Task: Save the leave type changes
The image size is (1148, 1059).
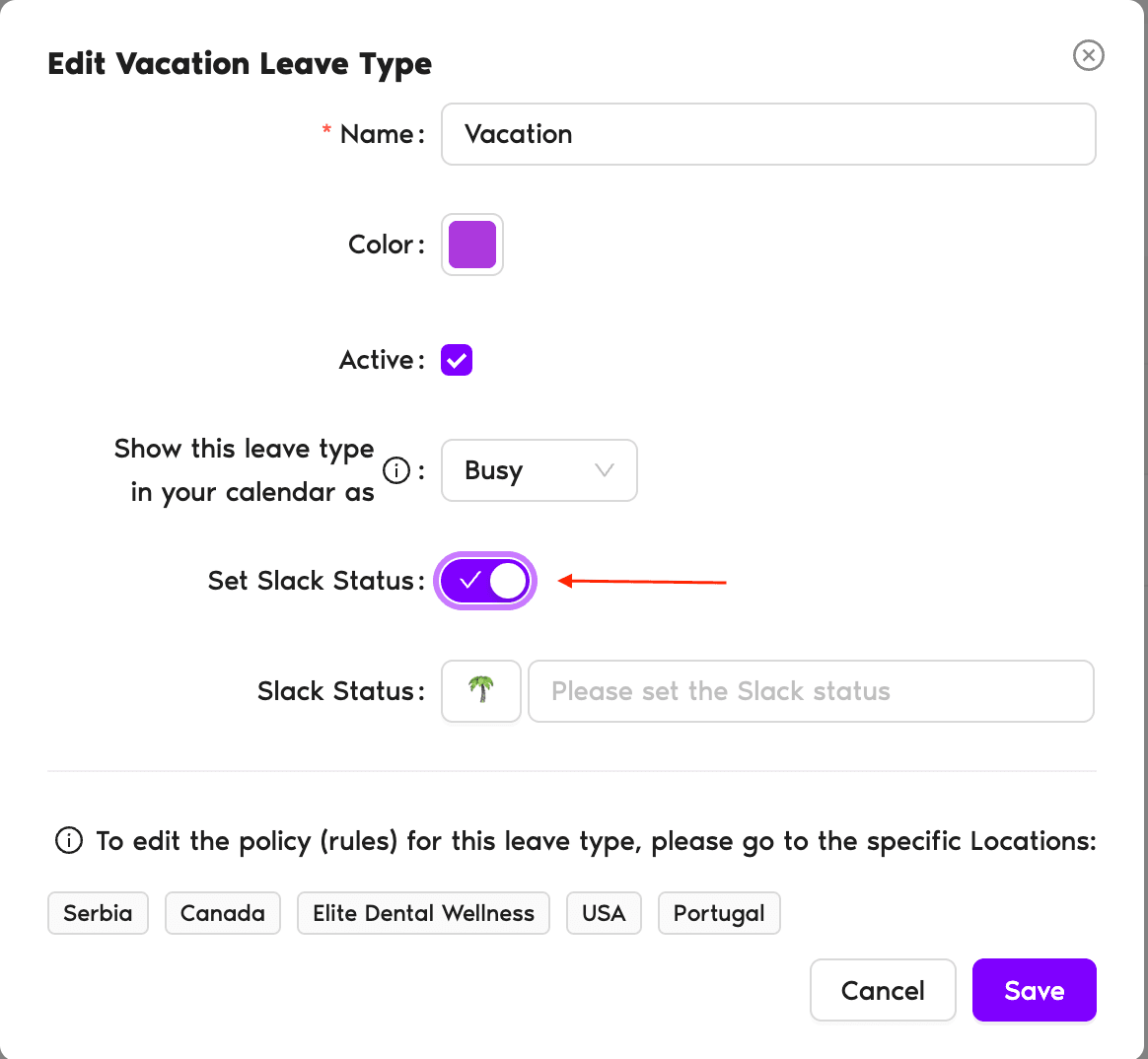Action: coord(1034,990)
